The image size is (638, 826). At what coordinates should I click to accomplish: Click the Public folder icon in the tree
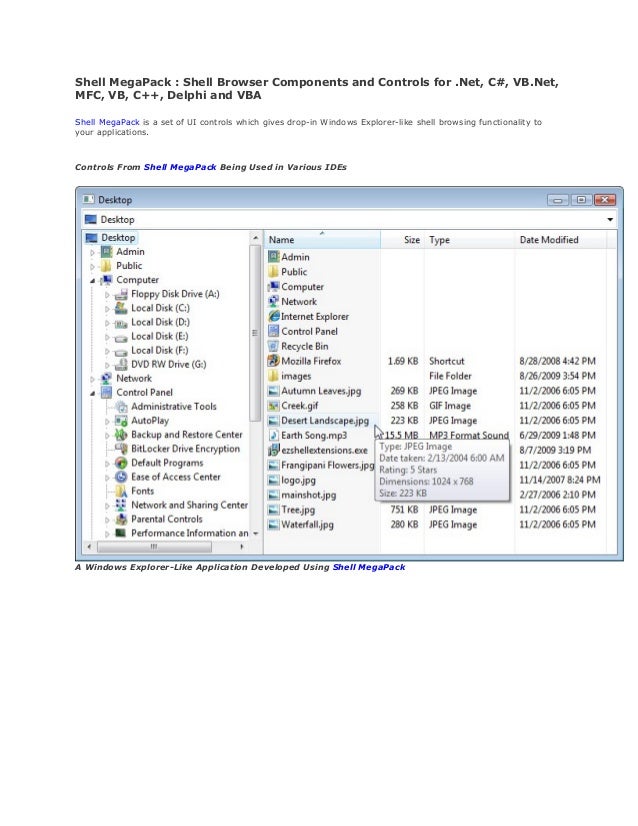[x=106, y=266]
